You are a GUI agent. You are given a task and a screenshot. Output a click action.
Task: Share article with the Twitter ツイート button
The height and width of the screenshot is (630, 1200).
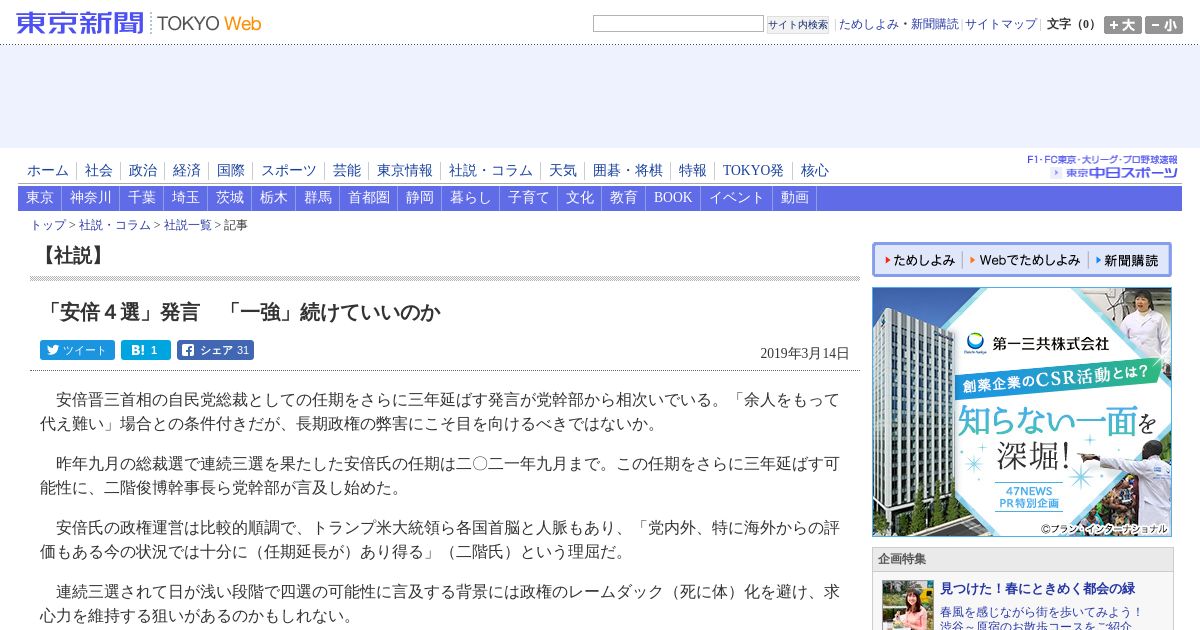(x=77, y=350)
